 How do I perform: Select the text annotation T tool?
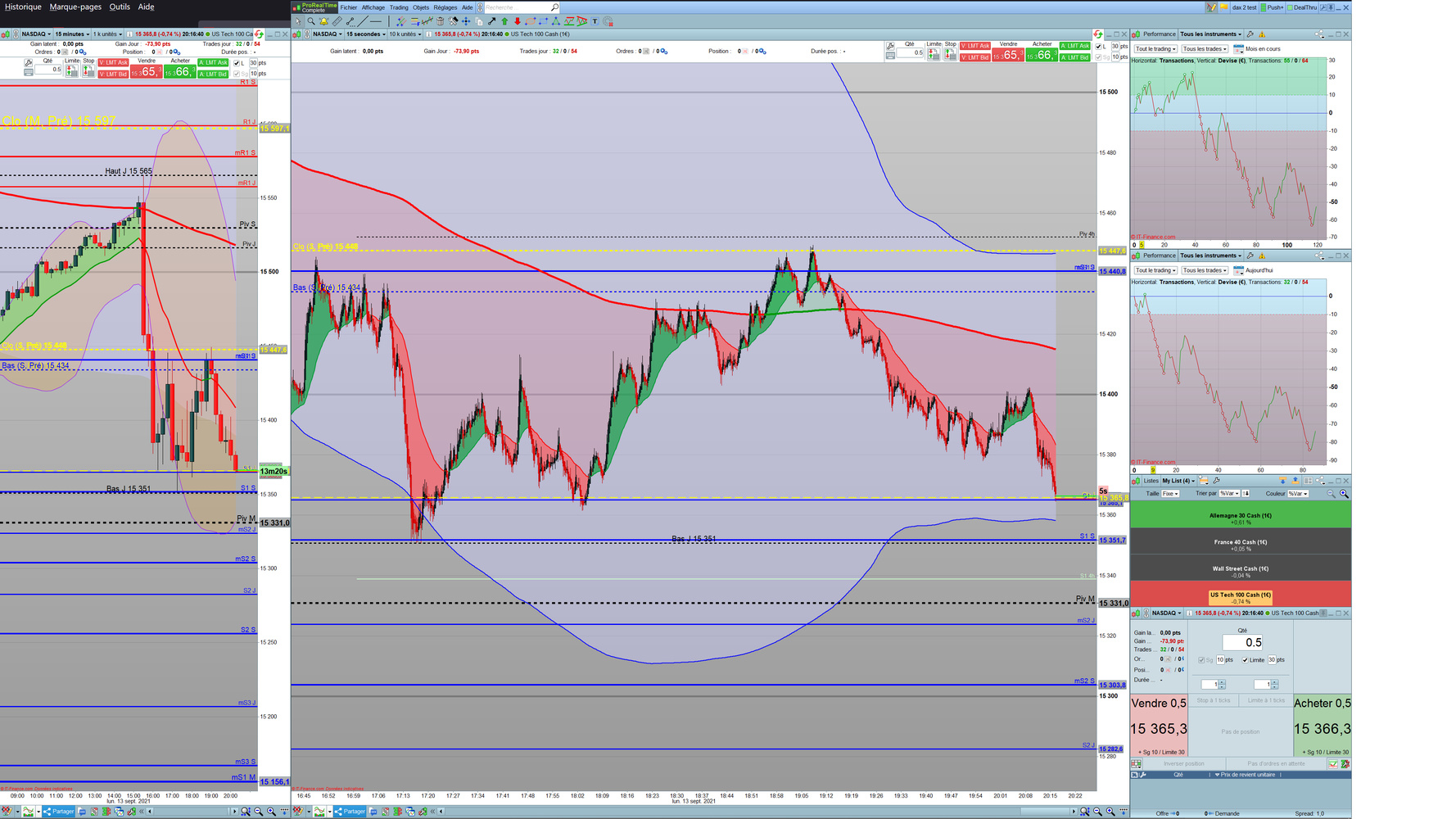[x=595, y=21]
